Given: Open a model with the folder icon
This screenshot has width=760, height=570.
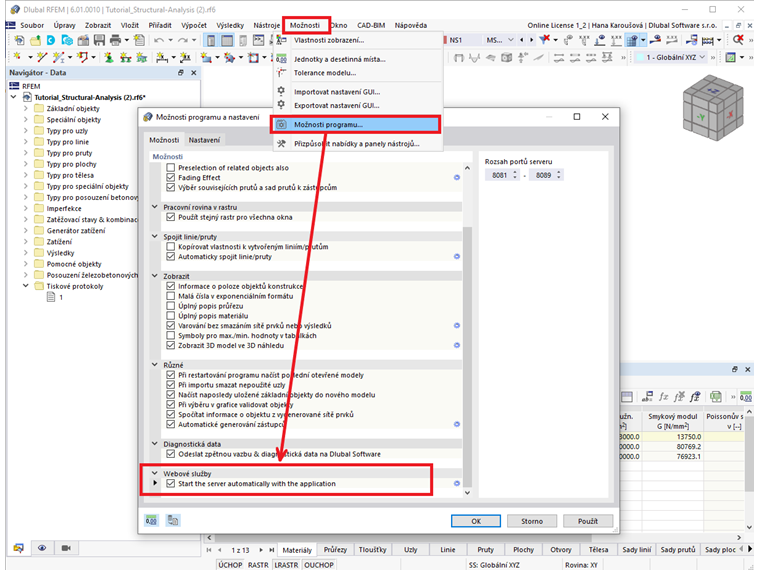Looking at the screenshot, I should point(35,40).
